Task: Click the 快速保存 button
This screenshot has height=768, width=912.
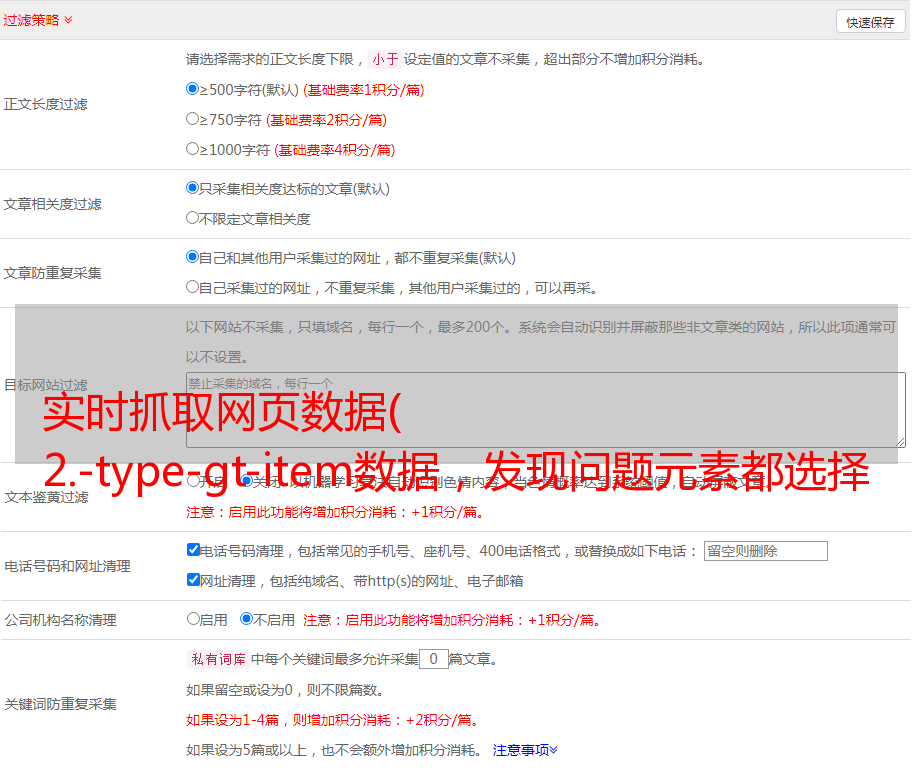Action: [871, 22]
